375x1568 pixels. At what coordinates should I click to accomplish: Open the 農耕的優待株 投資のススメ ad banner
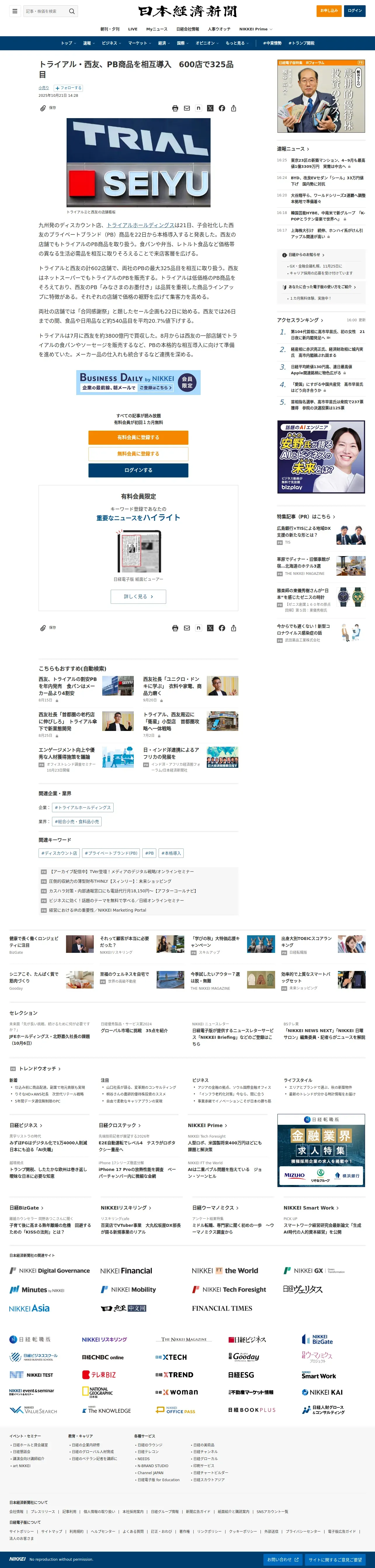click(x=321, y=96)
